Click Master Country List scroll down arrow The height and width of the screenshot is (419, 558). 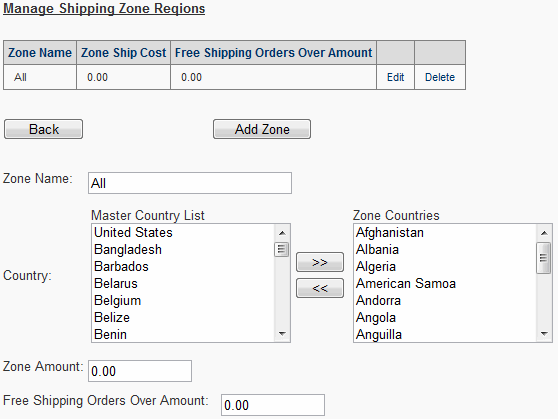pyautogui.click(x=282, y=334)
